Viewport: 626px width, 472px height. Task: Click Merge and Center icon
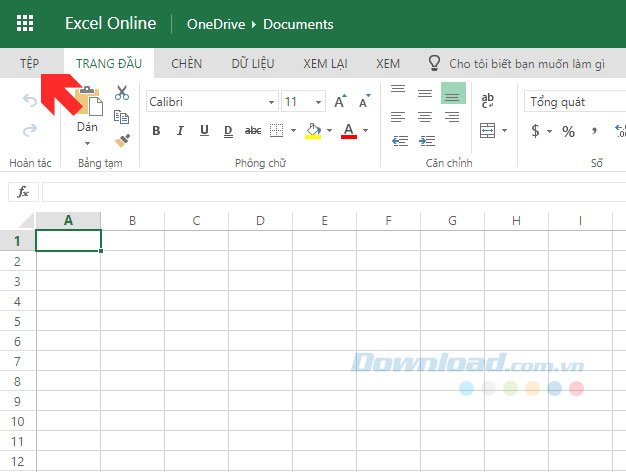487,130
